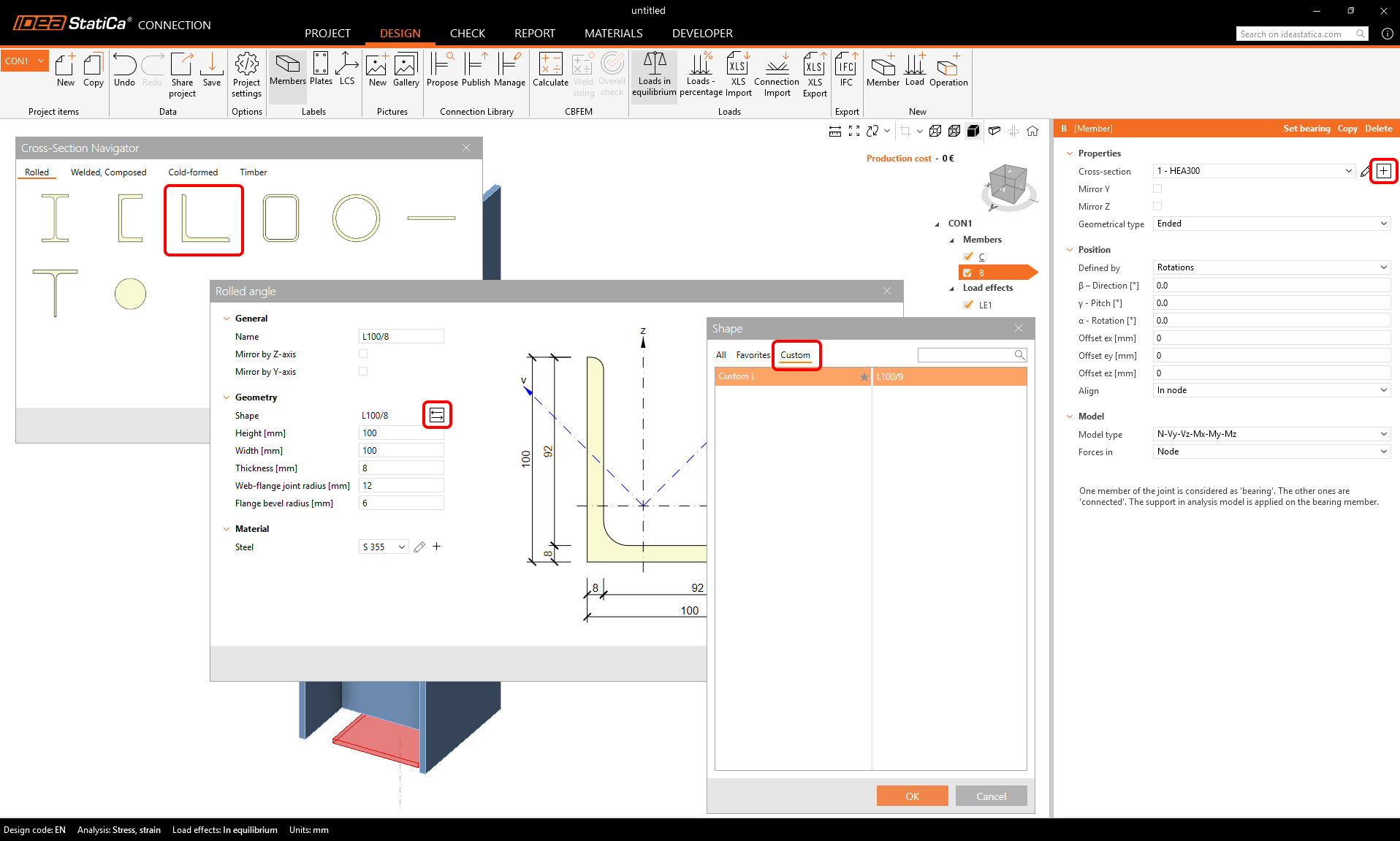Open Project settings in Options group
The image size is (1400, 841).
click(x=246, y=73)
